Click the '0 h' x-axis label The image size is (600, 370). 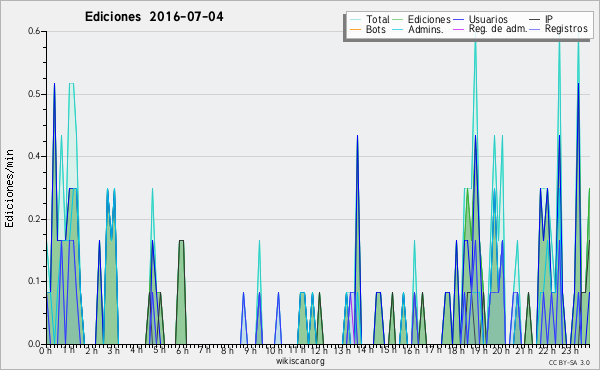pyautogui.click(x=45, y=350)
